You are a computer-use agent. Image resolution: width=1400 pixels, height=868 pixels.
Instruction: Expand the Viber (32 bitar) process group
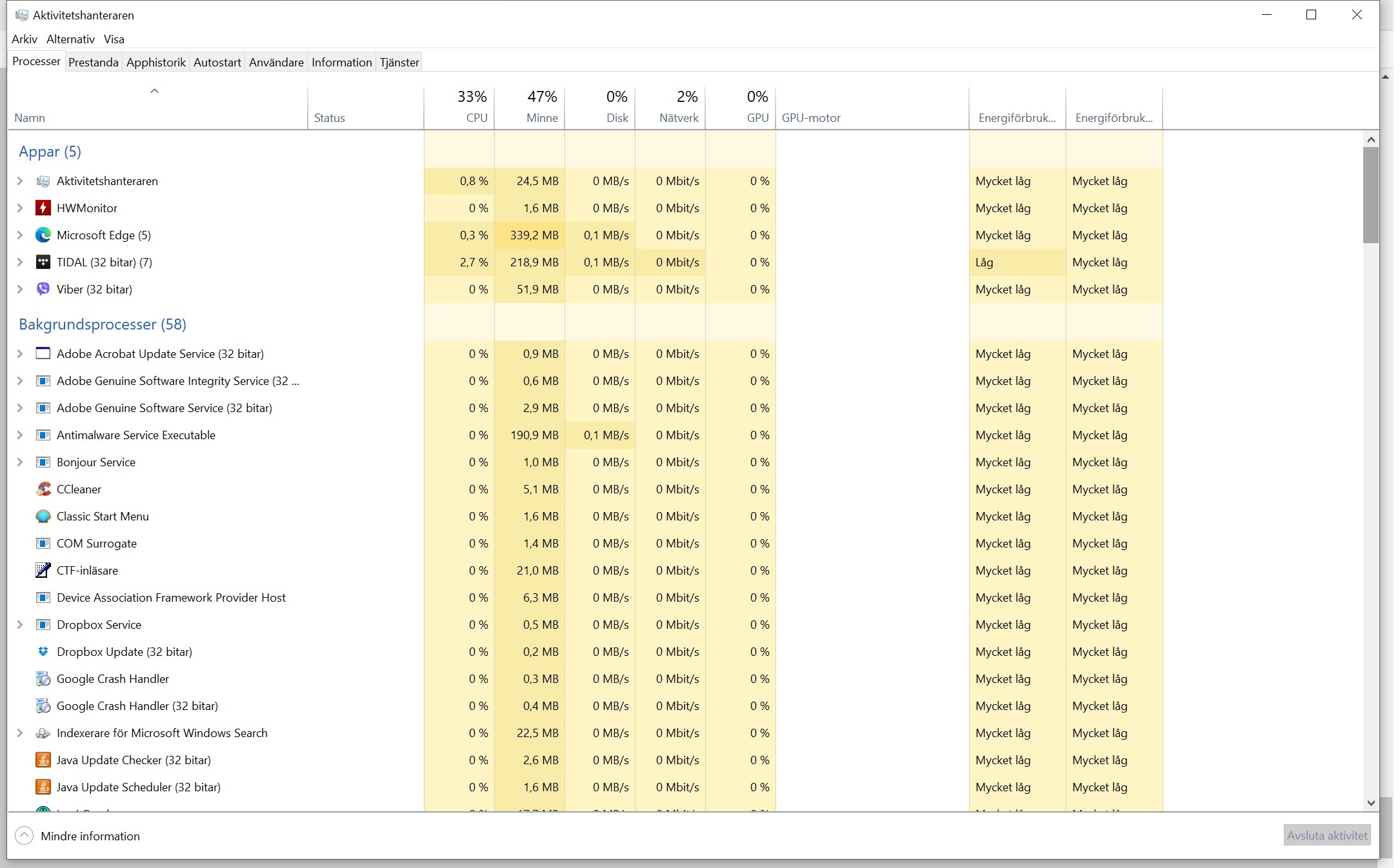point(20,290)
